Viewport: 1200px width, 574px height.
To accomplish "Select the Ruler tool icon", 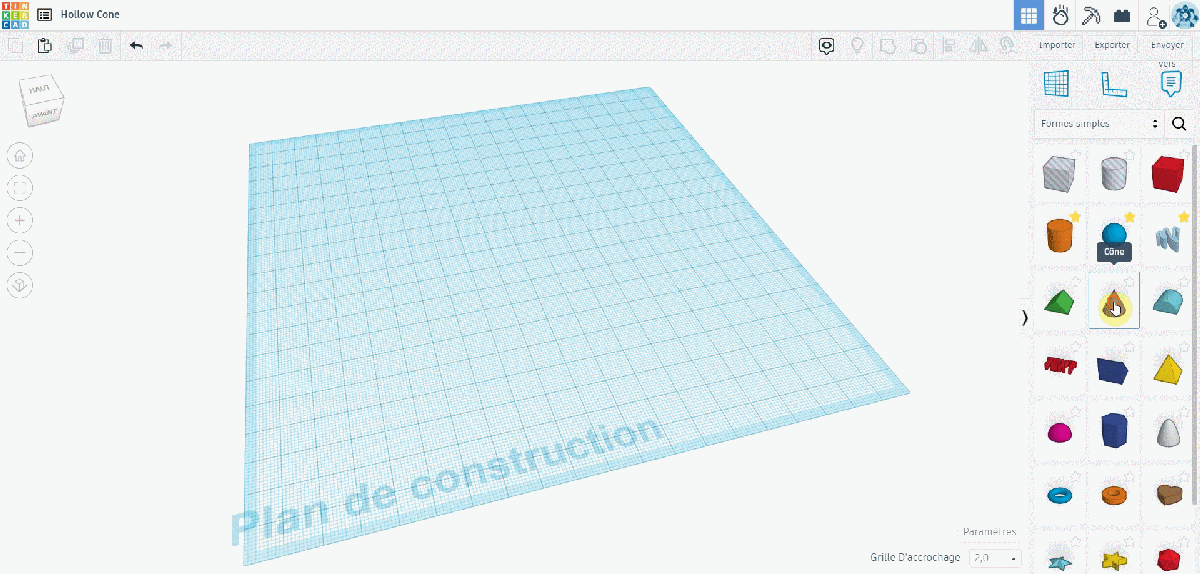I will pos(1114,84).
